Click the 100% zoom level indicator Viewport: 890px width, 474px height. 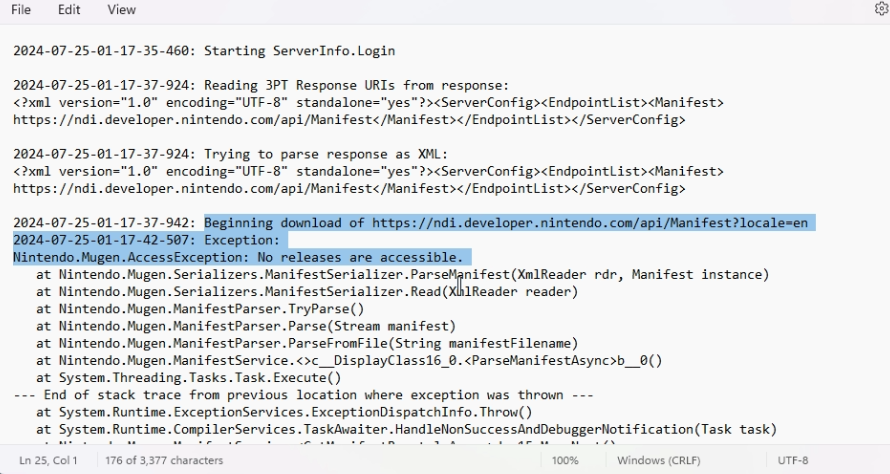click(x=565, y=460)
